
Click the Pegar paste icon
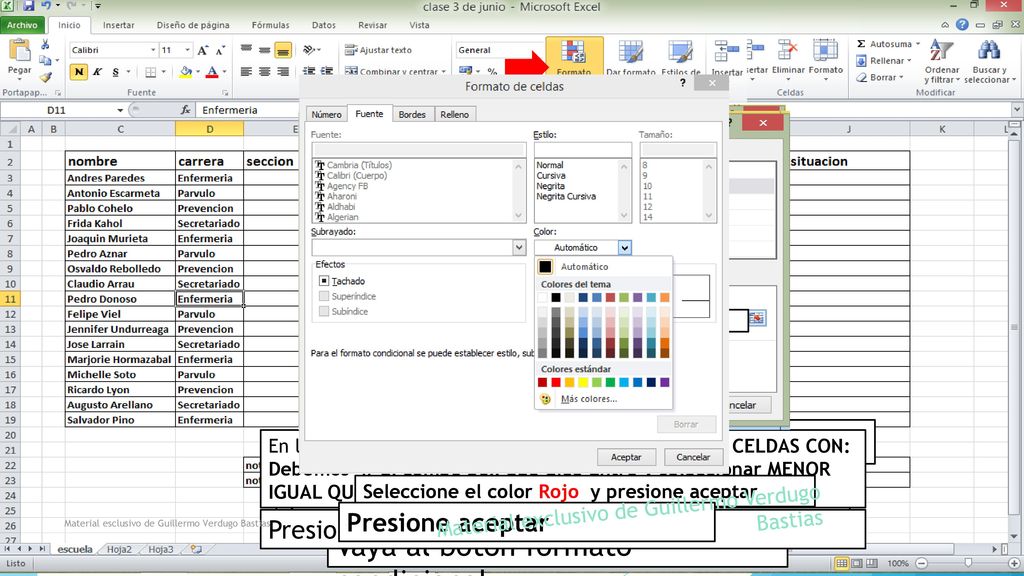pyautogui.click(x=19, y=51)
